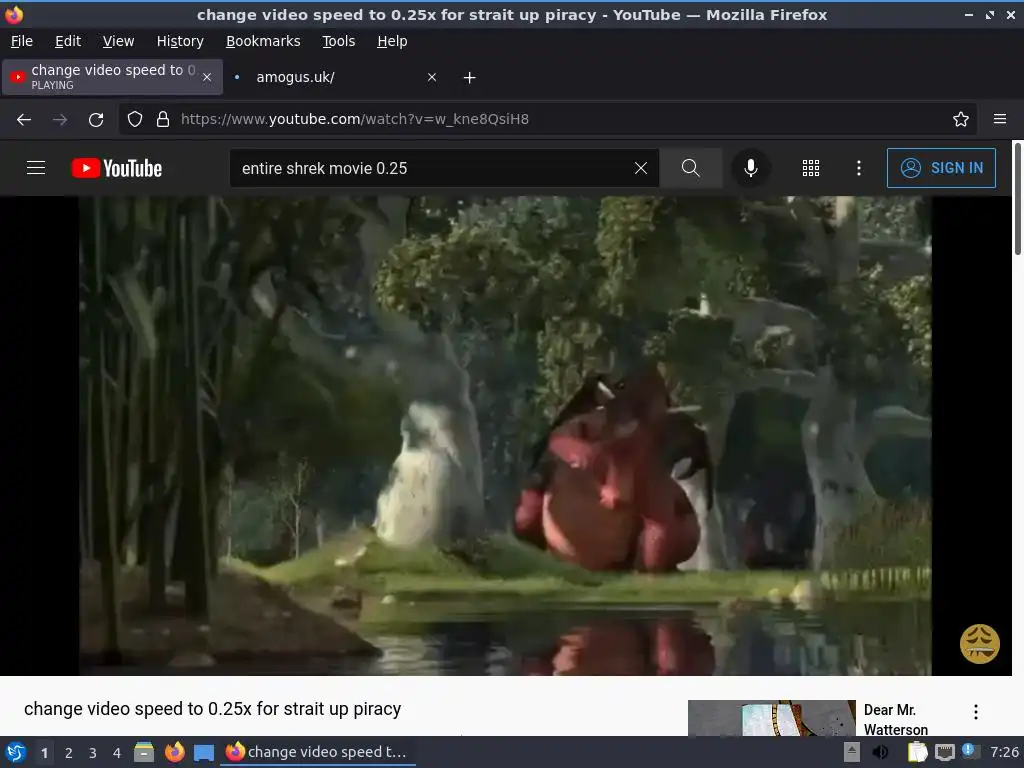Show site security lock information

coord(163,119)
